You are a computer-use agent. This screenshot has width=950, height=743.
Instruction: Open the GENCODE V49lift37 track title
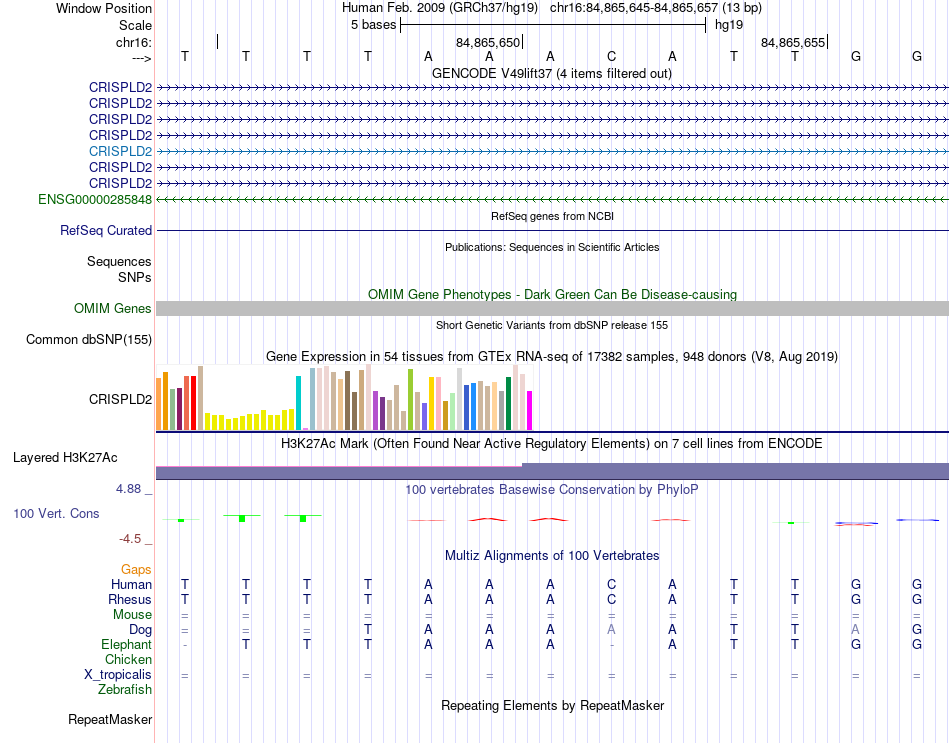point(552,73)
